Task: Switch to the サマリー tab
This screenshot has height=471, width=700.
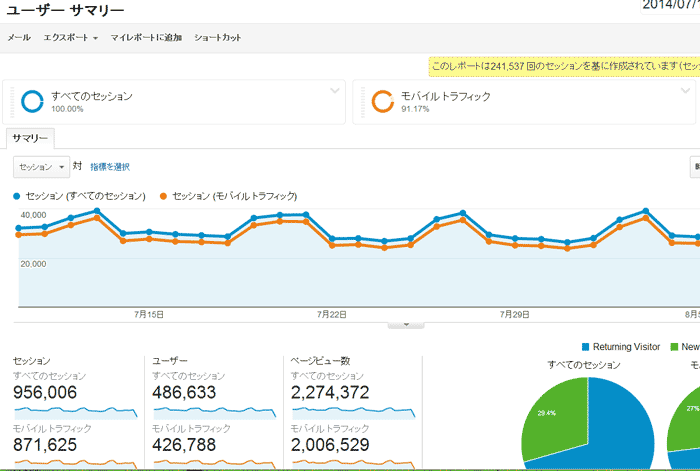Action: [x=31, y=139]
